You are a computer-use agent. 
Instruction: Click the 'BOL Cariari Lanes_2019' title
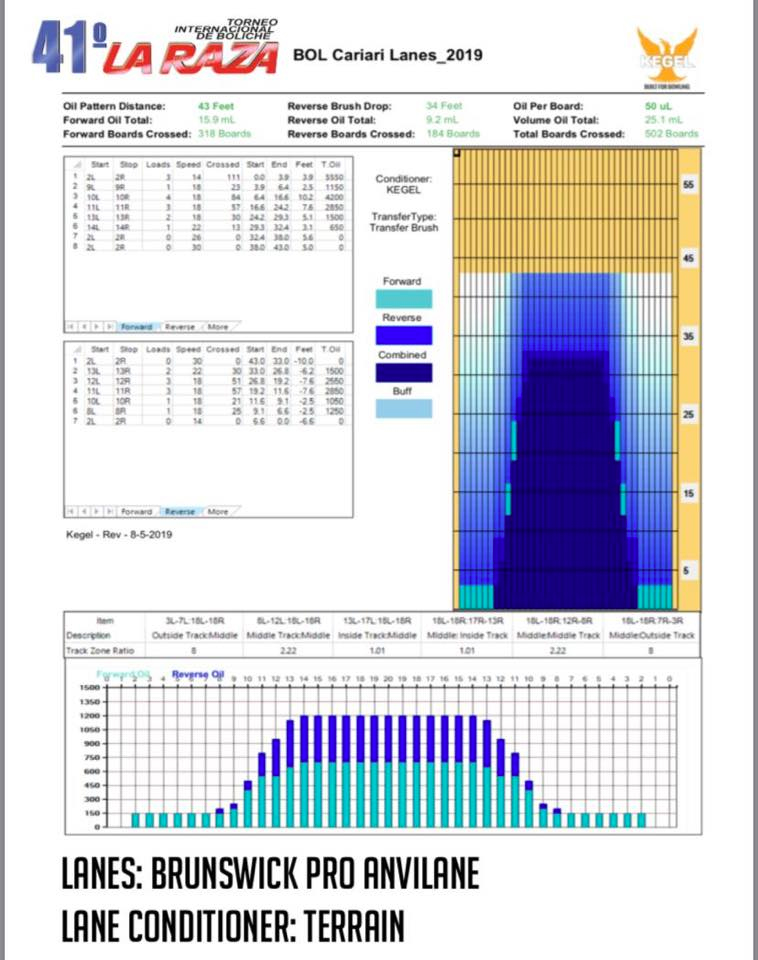click(388, 55)
